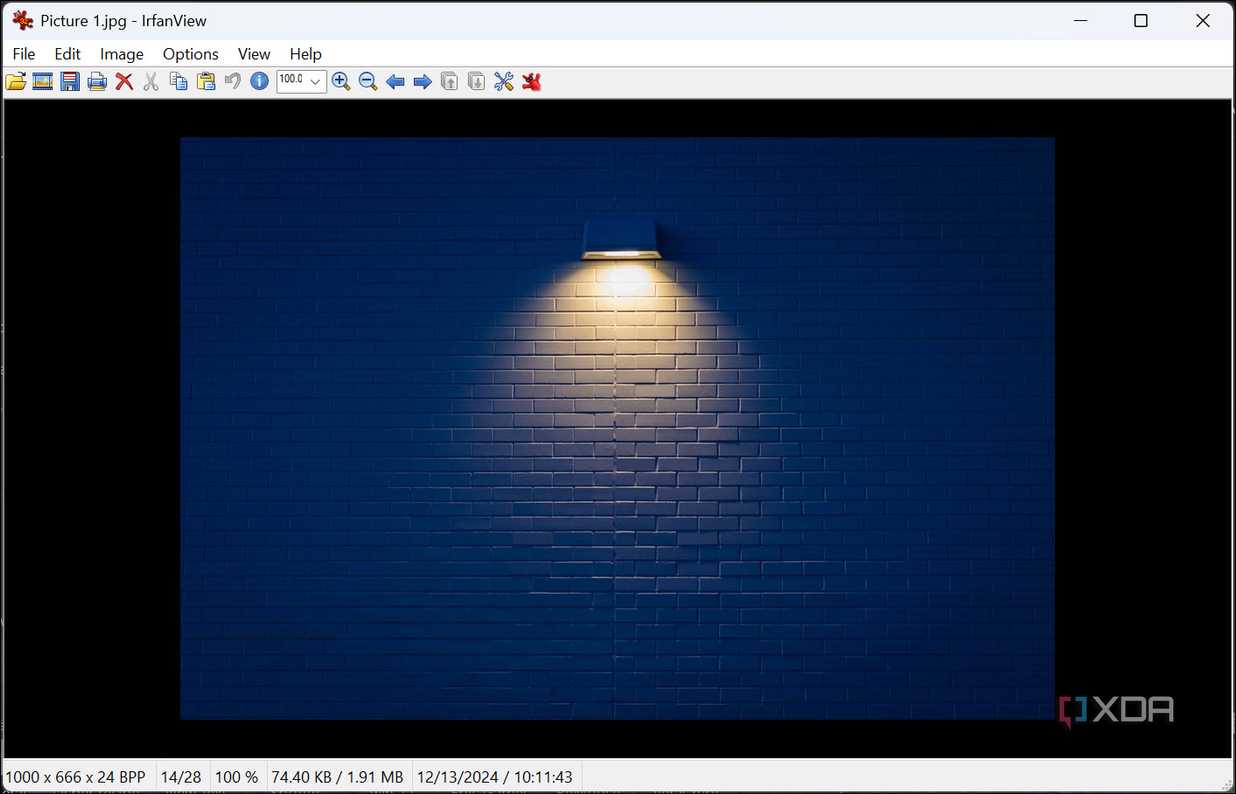The height and width of the screenshot is (794, 1236).
Task: Open the Edit menu
Action: click(x=68, y=54)
